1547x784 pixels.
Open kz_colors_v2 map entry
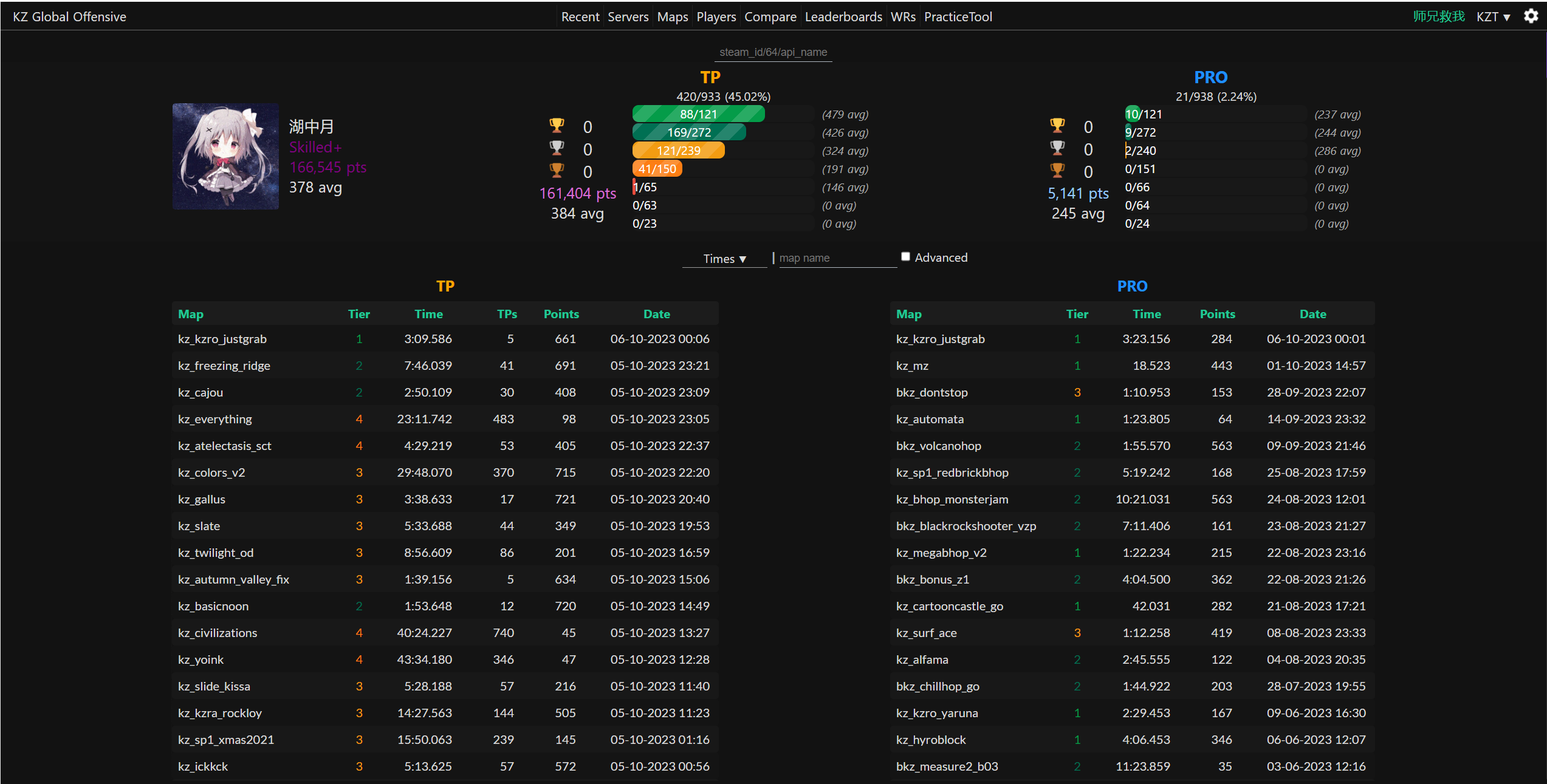(211, 472)
